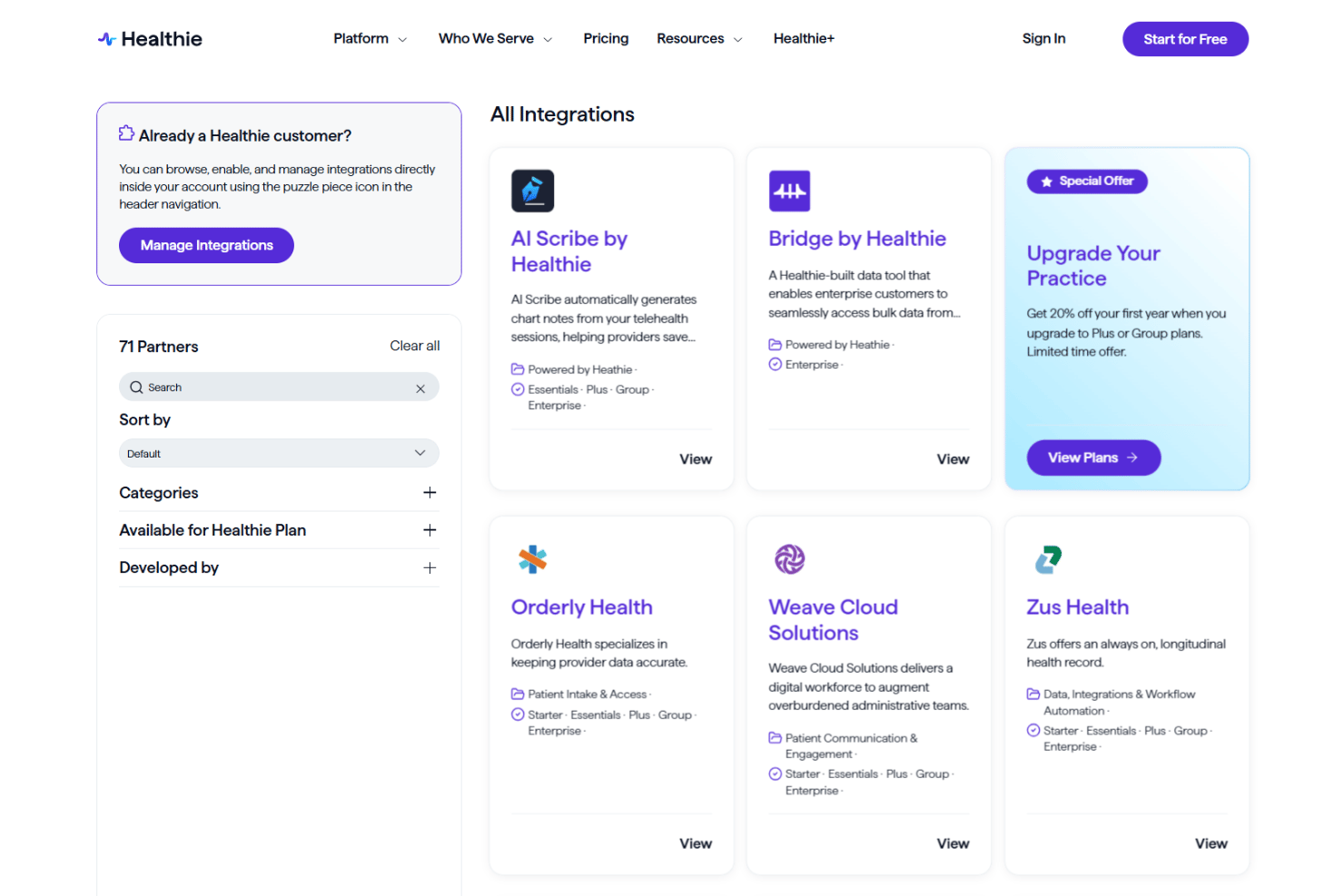Click the search magnifier icon
The height and width of the screenshot is (896, 1344).
(136, 388)
